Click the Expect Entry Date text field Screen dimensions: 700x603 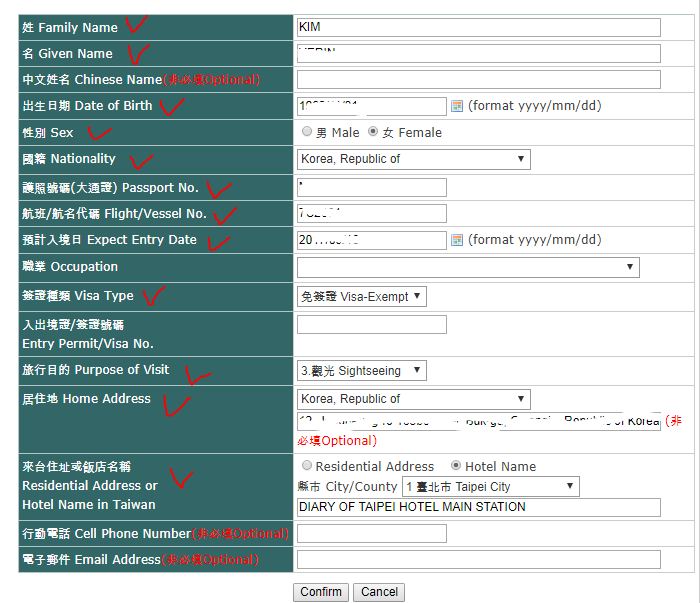[372, 240]
